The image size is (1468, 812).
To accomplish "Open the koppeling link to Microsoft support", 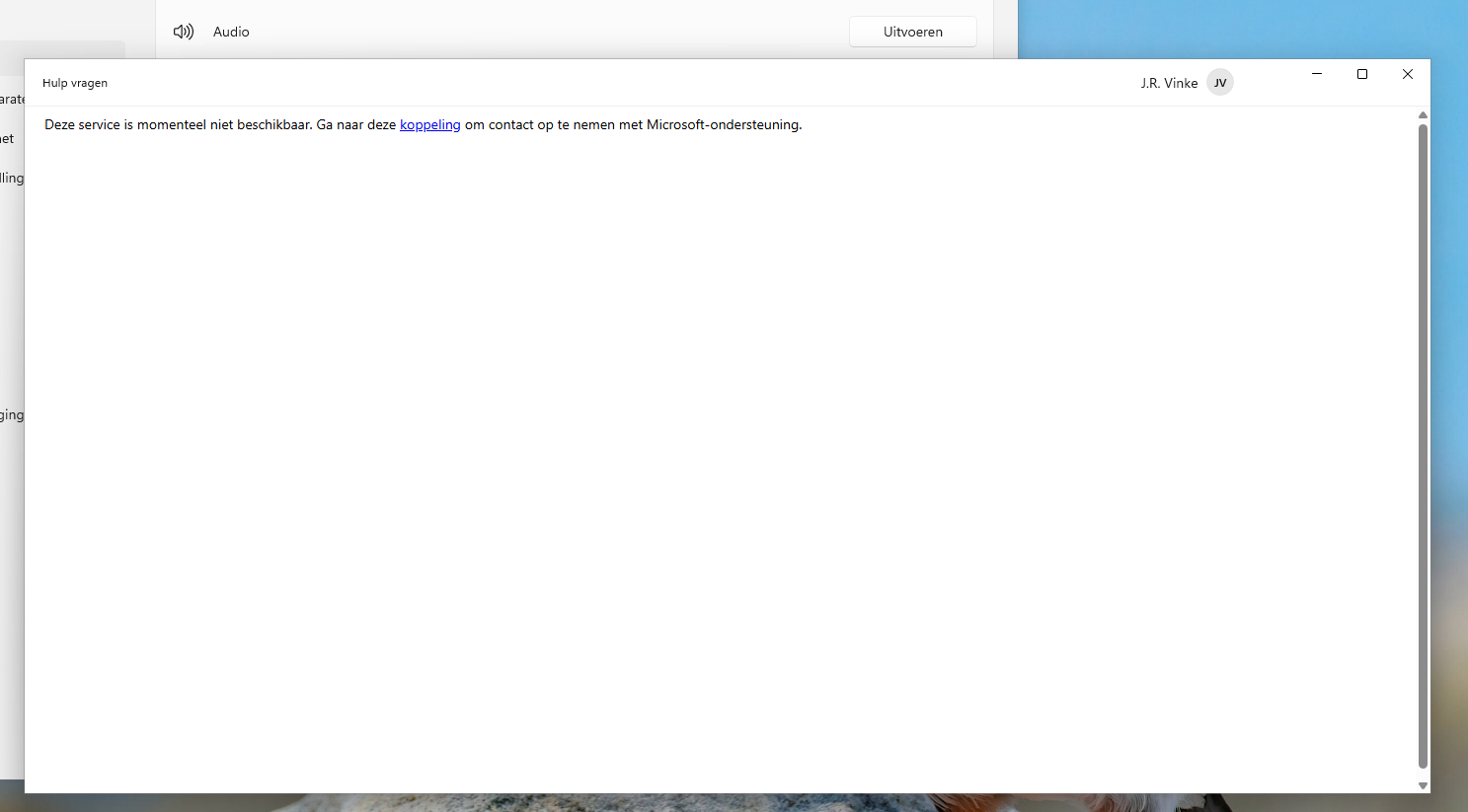I will 430,125.
